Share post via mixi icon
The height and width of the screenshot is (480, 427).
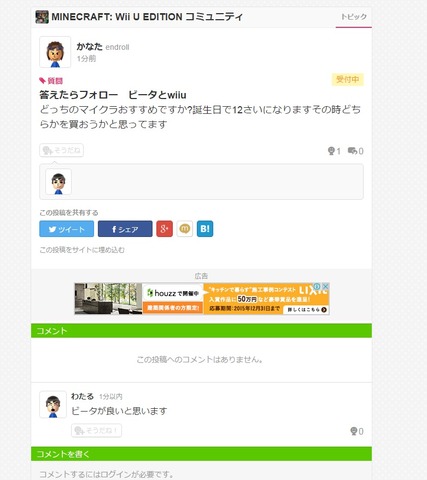[x=185, y=229]
